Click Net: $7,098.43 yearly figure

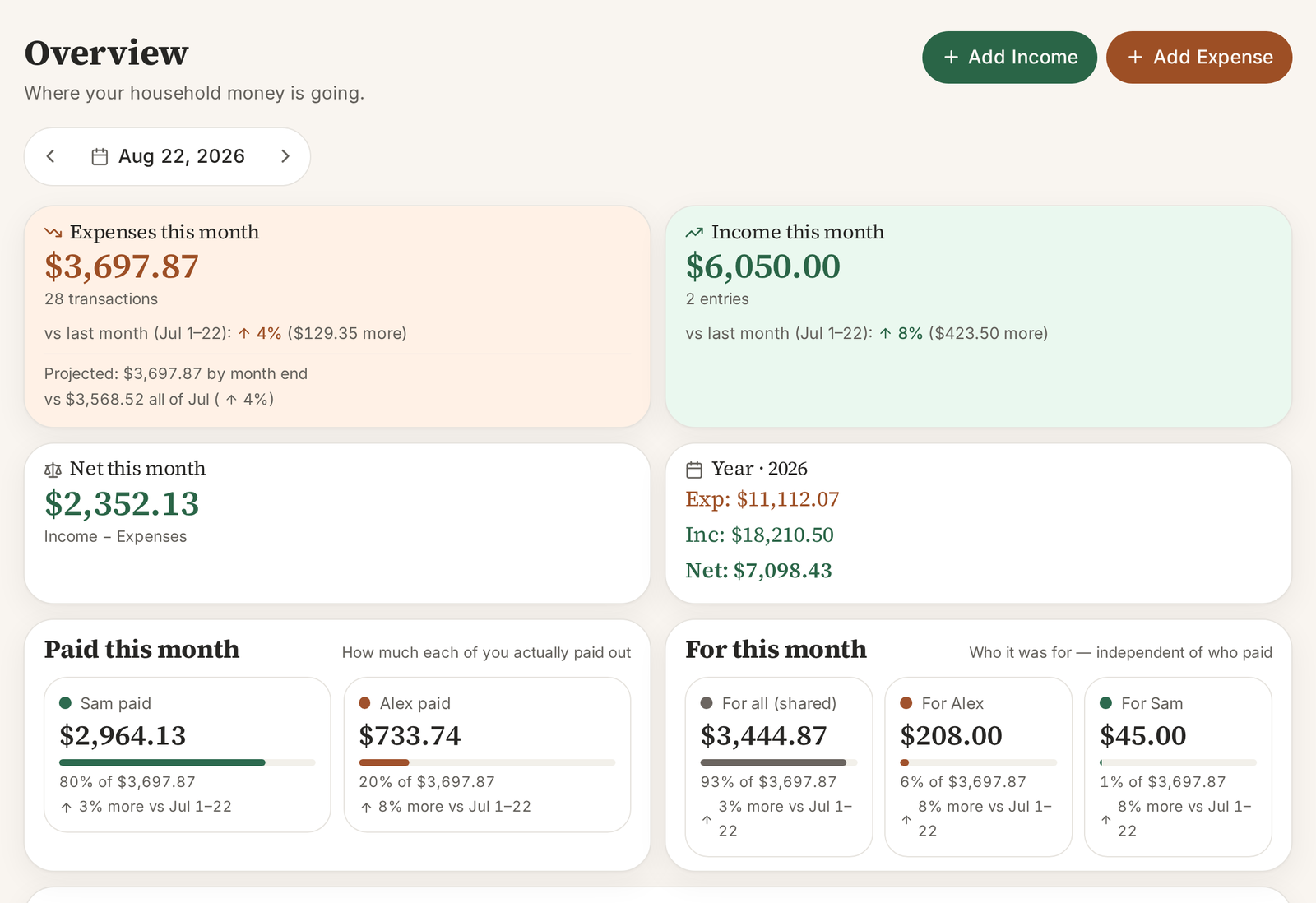pos(759,570)
